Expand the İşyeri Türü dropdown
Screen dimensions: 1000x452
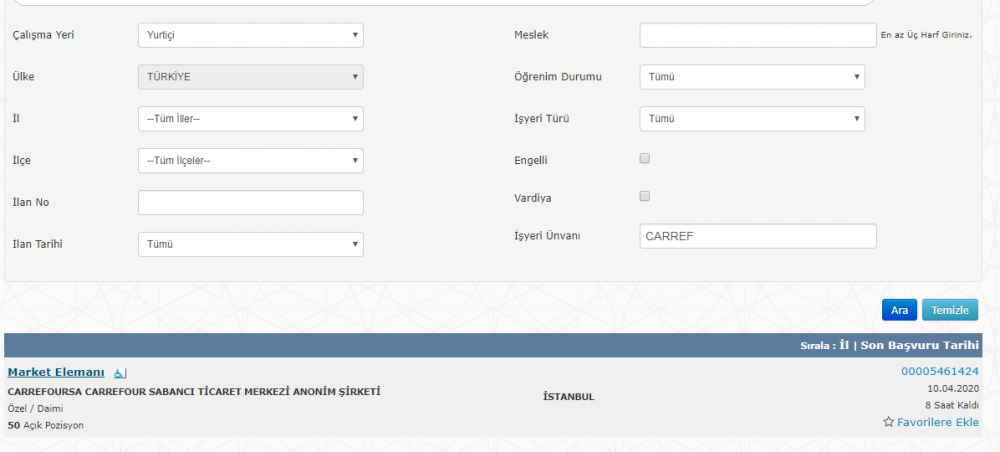751,119
